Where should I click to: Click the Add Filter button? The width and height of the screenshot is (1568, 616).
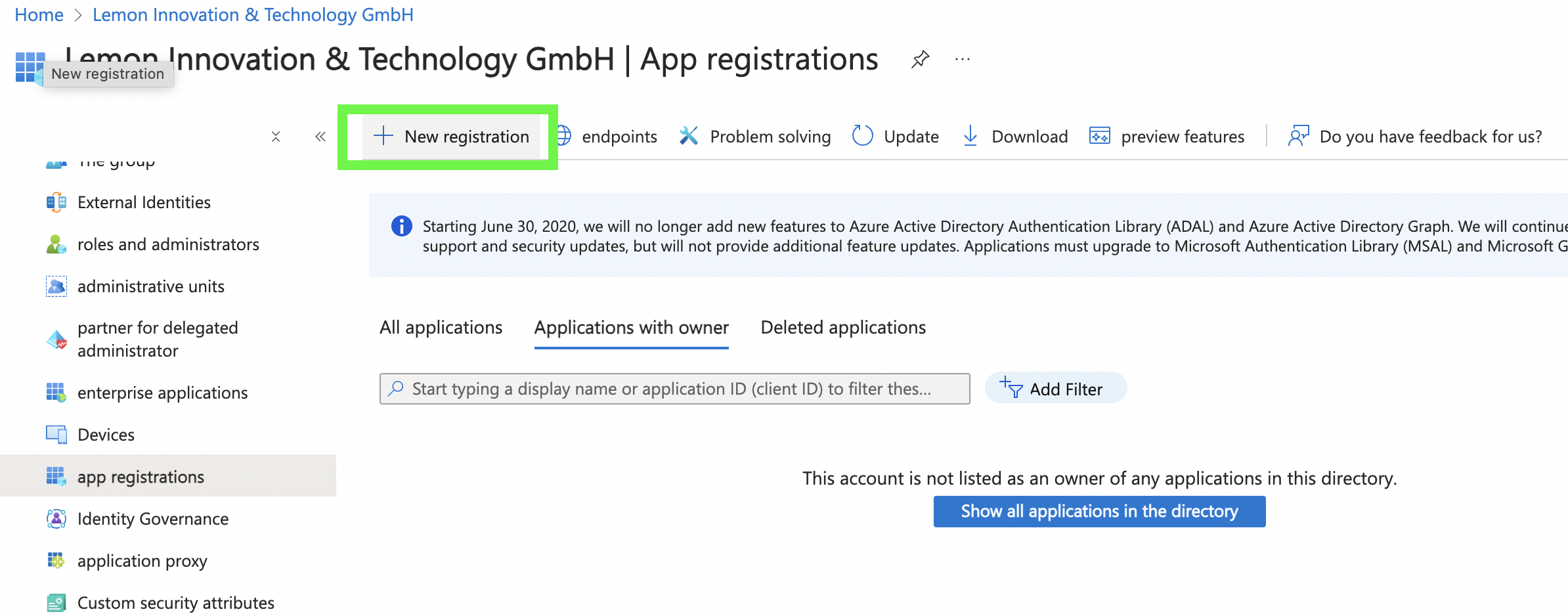(1056, 389)
